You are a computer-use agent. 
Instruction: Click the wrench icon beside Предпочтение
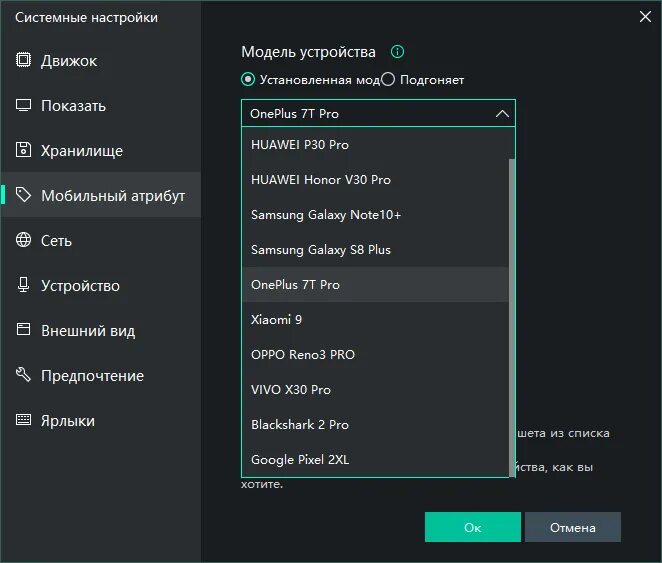click(x=24, y=375)
